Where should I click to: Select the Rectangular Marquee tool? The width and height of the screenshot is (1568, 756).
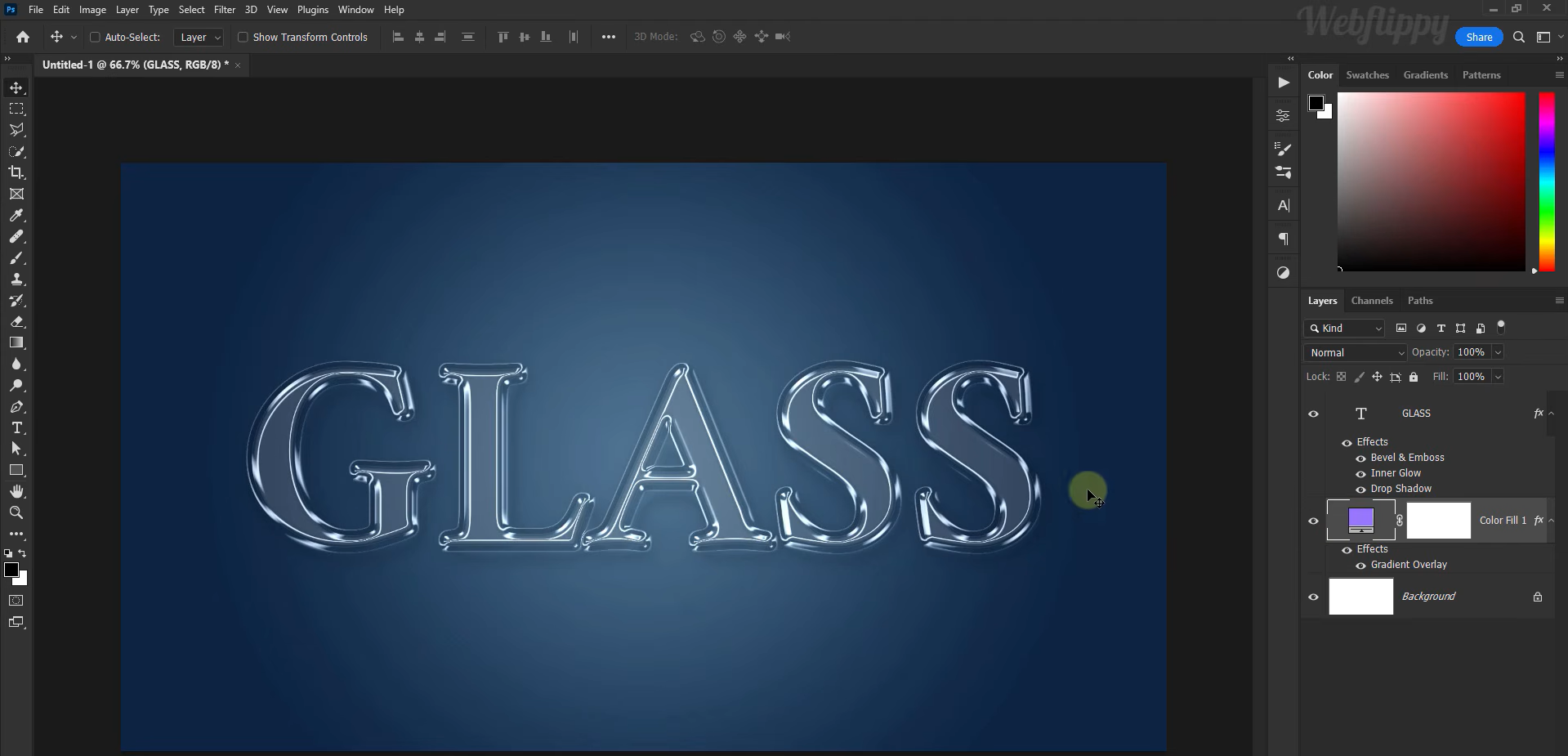pyautogui.click(x=16, y=109)
